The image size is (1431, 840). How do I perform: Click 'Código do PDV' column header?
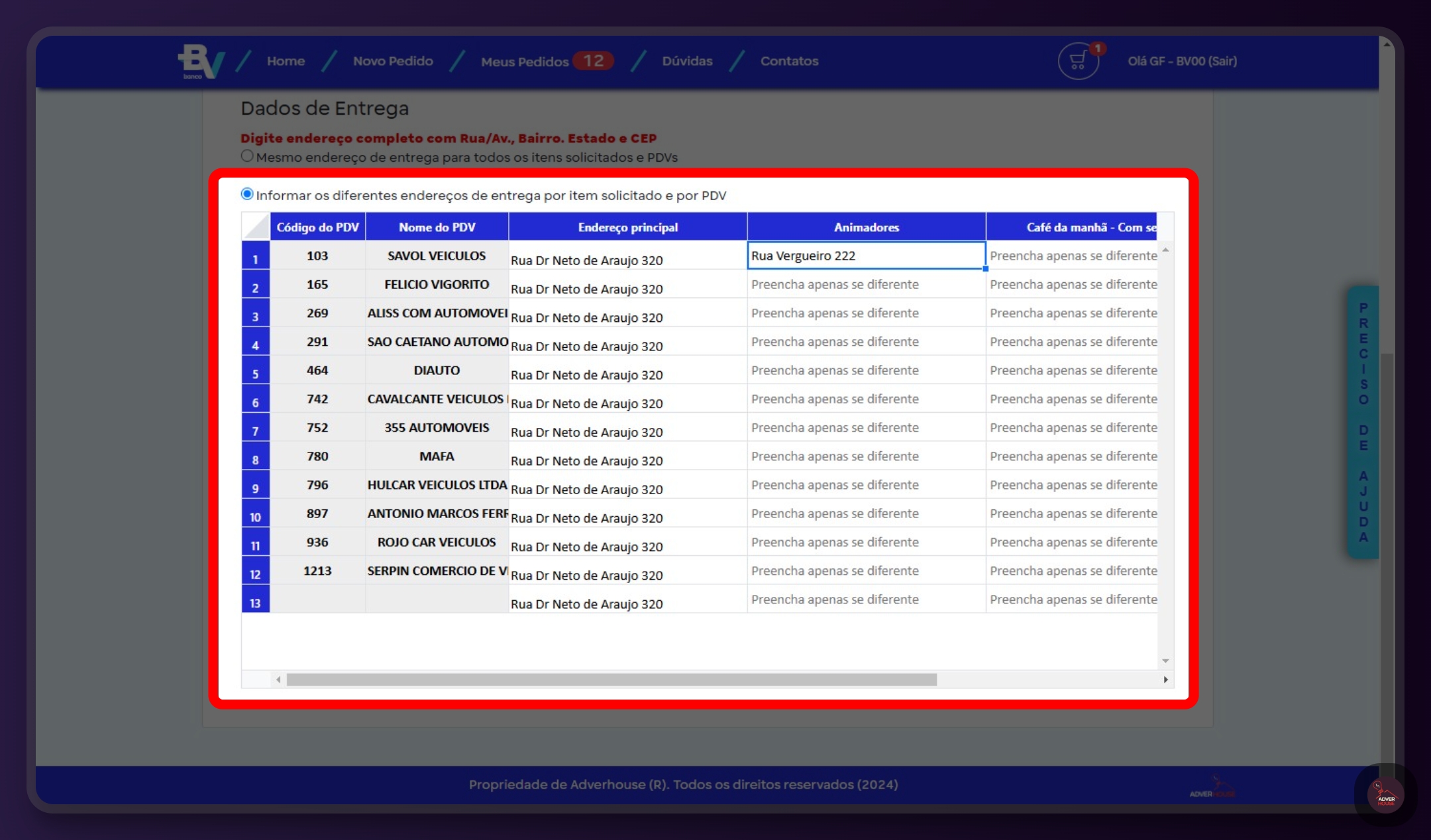(317, 227)
